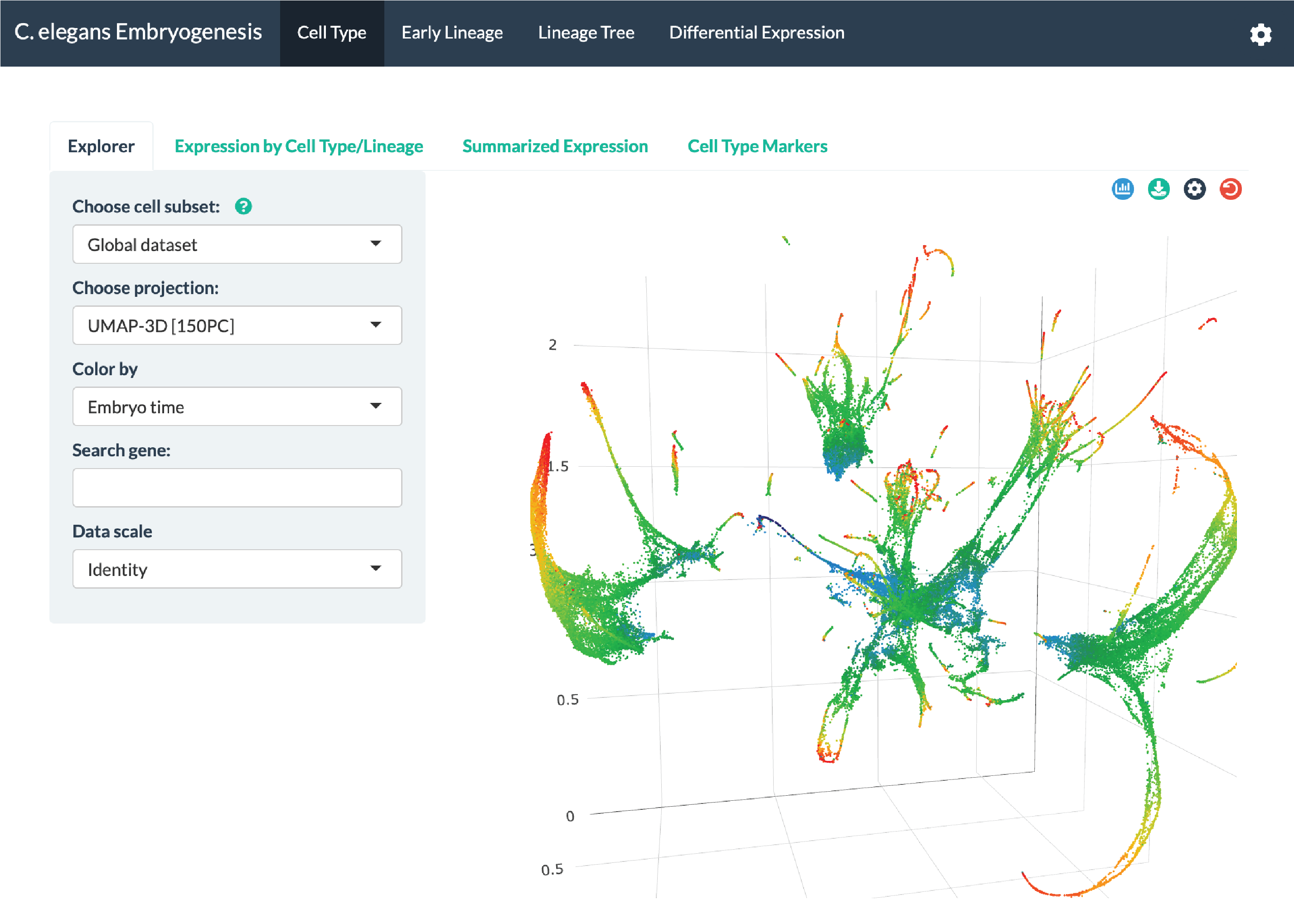Go to Differential Expression tab
Screen dimensions: 1294x924
tap(756, 33)
